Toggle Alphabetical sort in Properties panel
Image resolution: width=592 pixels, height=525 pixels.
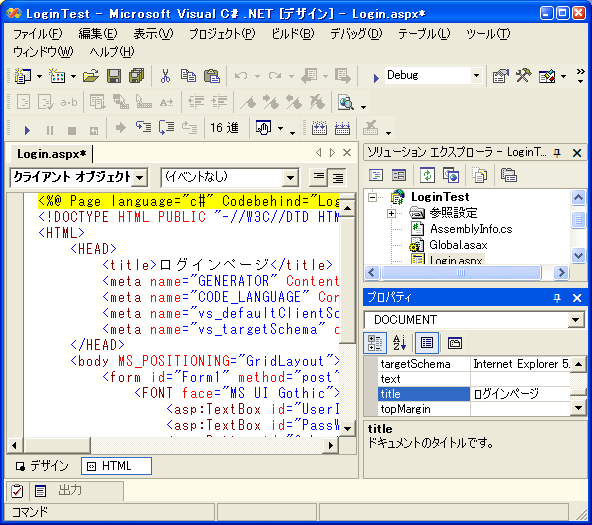pyautogui.click(x=399, y=343)
